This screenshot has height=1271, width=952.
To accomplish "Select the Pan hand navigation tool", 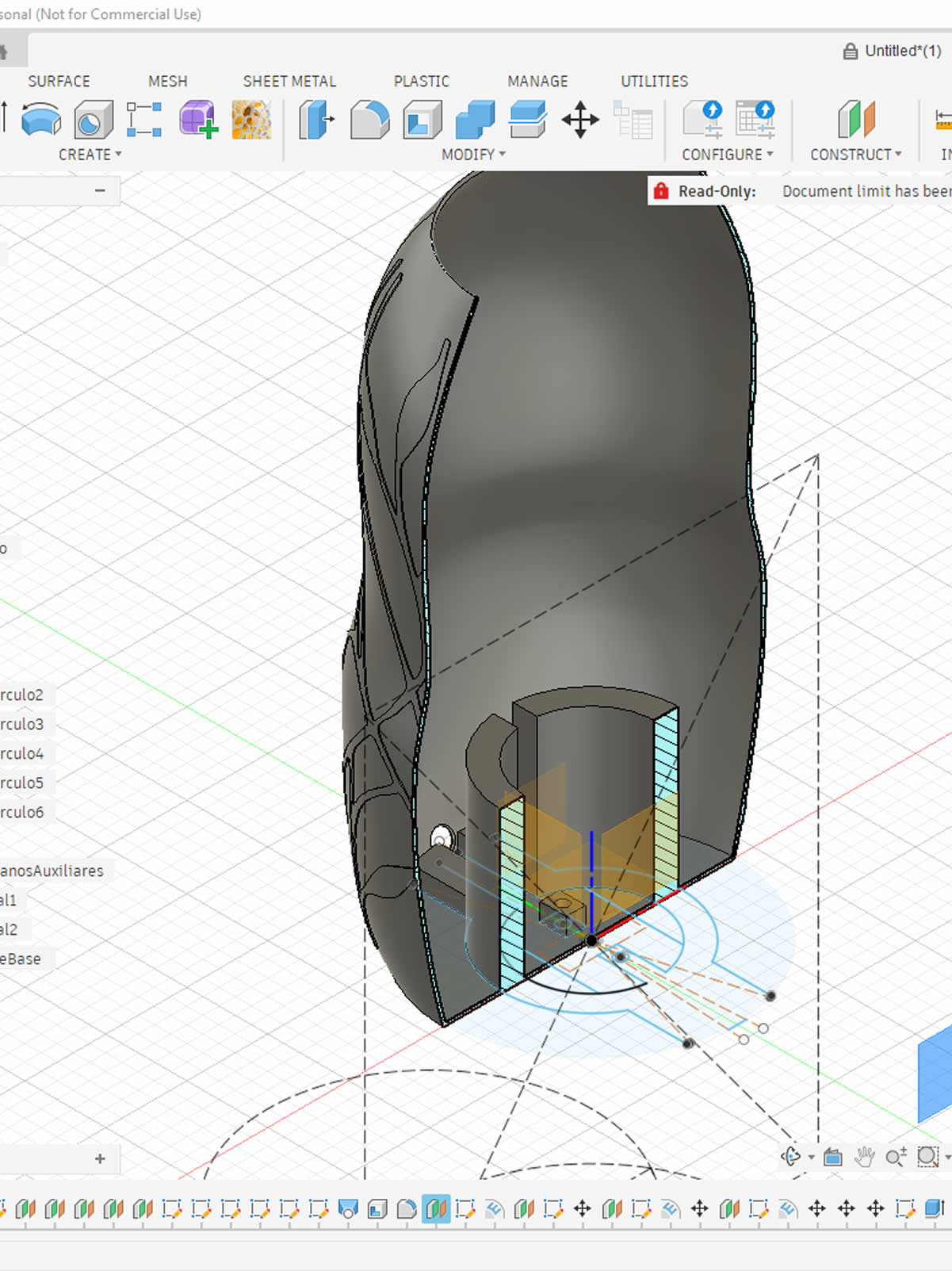I will point(864,1157).
